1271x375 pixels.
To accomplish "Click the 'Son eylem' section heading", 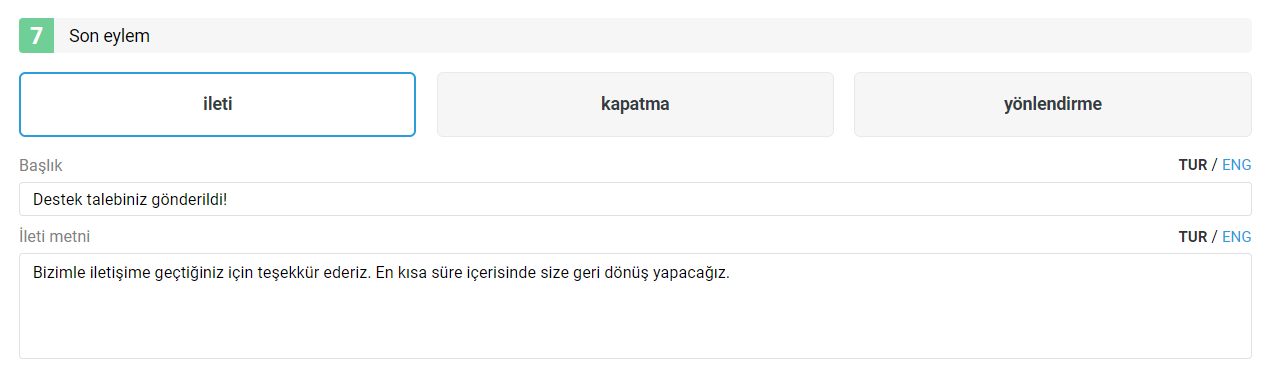I will click(x=109, y=36).
